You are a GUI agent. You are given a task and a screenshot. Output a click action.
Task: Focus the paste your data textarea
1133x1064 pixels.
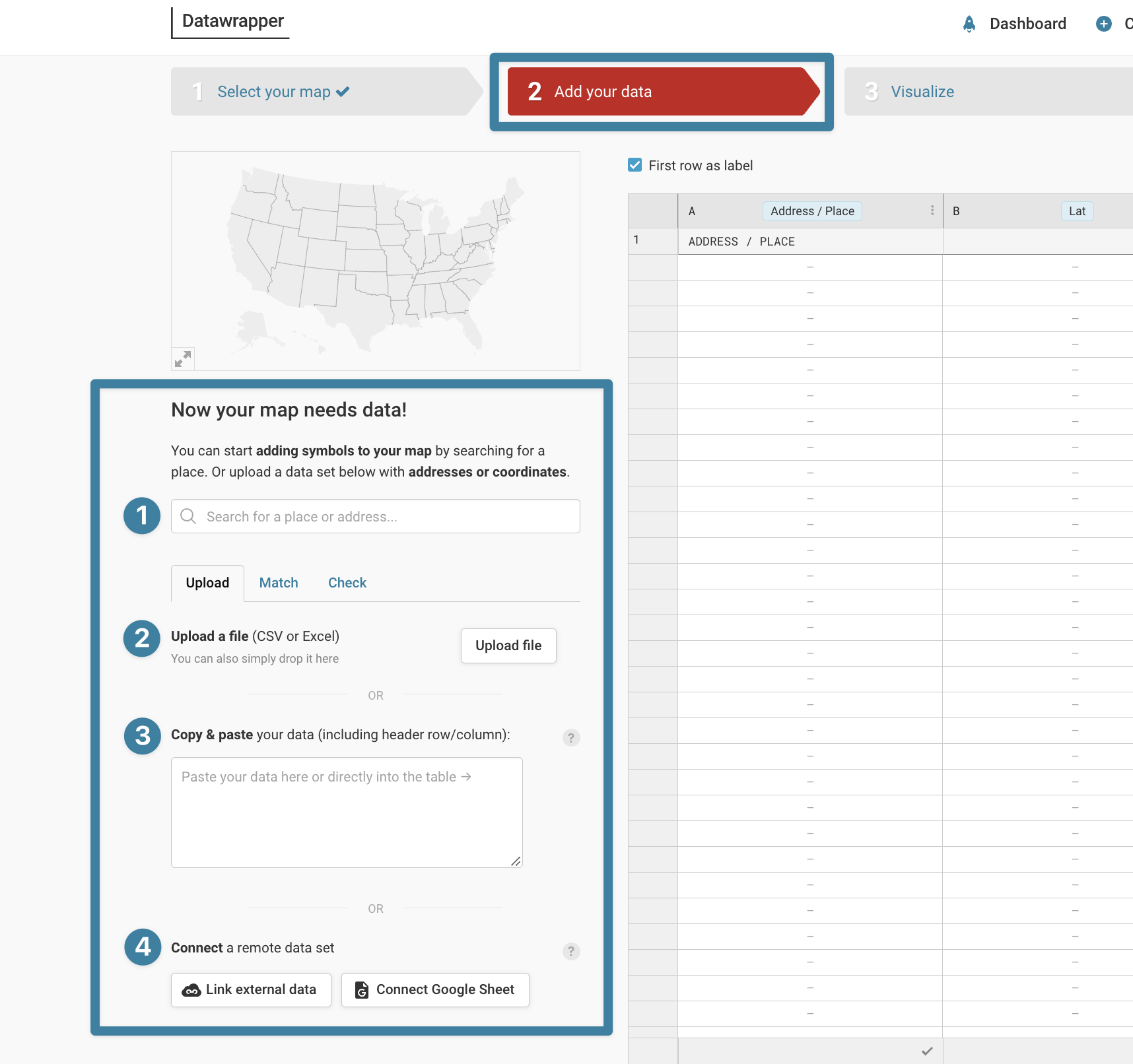coord(347,813)
